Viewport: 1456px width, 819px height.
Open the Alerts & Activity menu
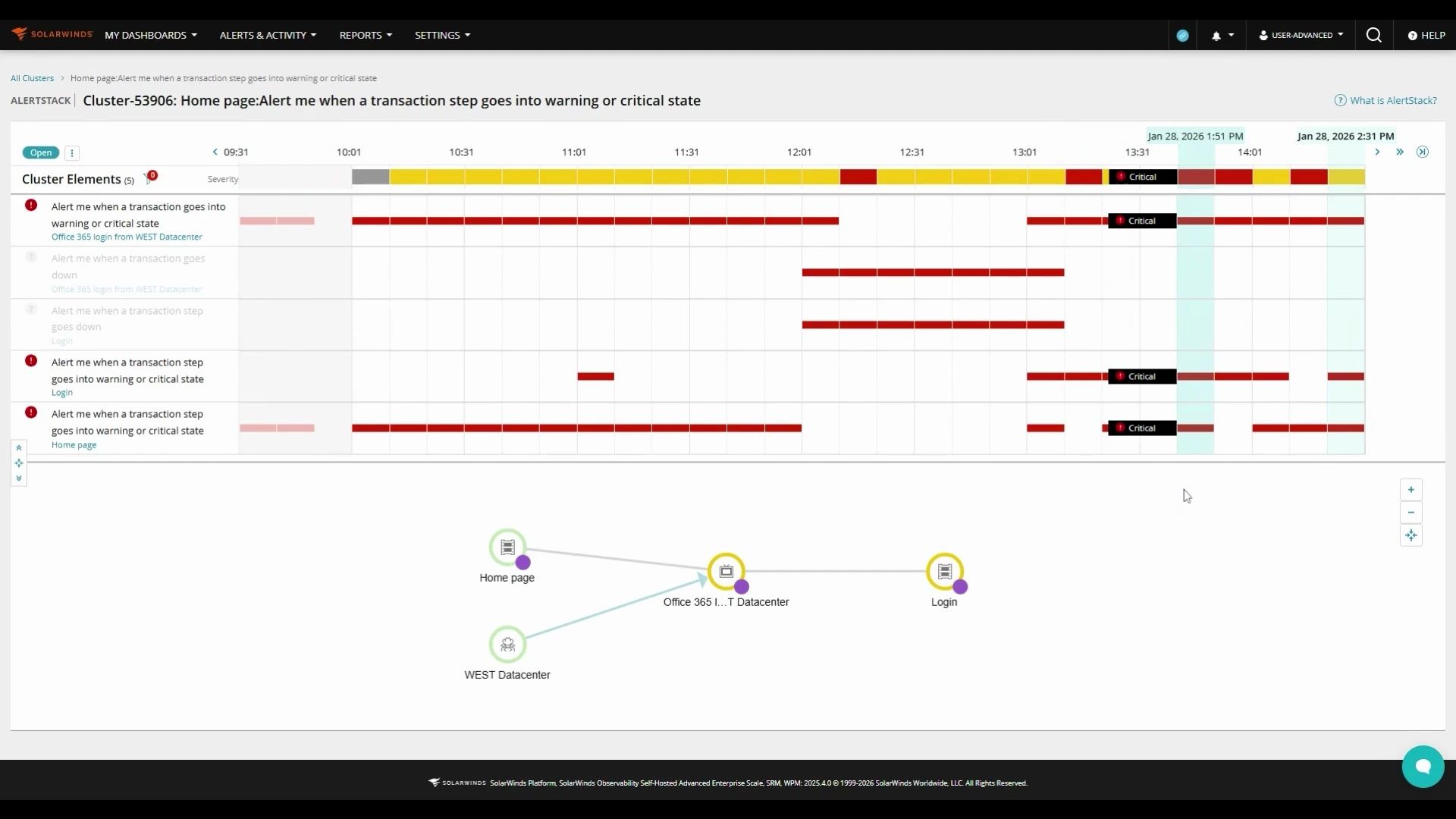[268, 36]
